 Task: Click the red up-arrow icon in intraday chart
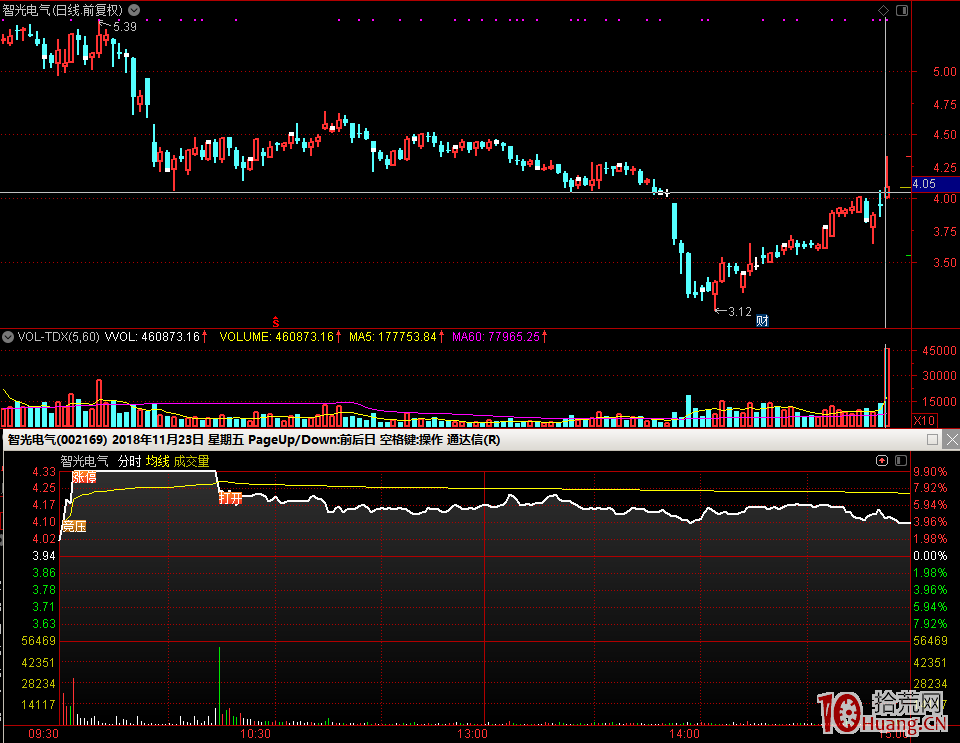882,460
